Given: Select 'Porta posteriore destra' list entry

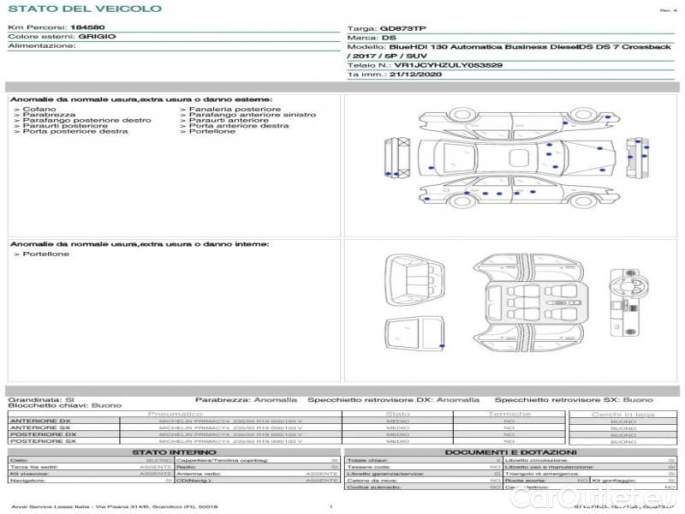Looking at the screenshot, I should [75, 131].
